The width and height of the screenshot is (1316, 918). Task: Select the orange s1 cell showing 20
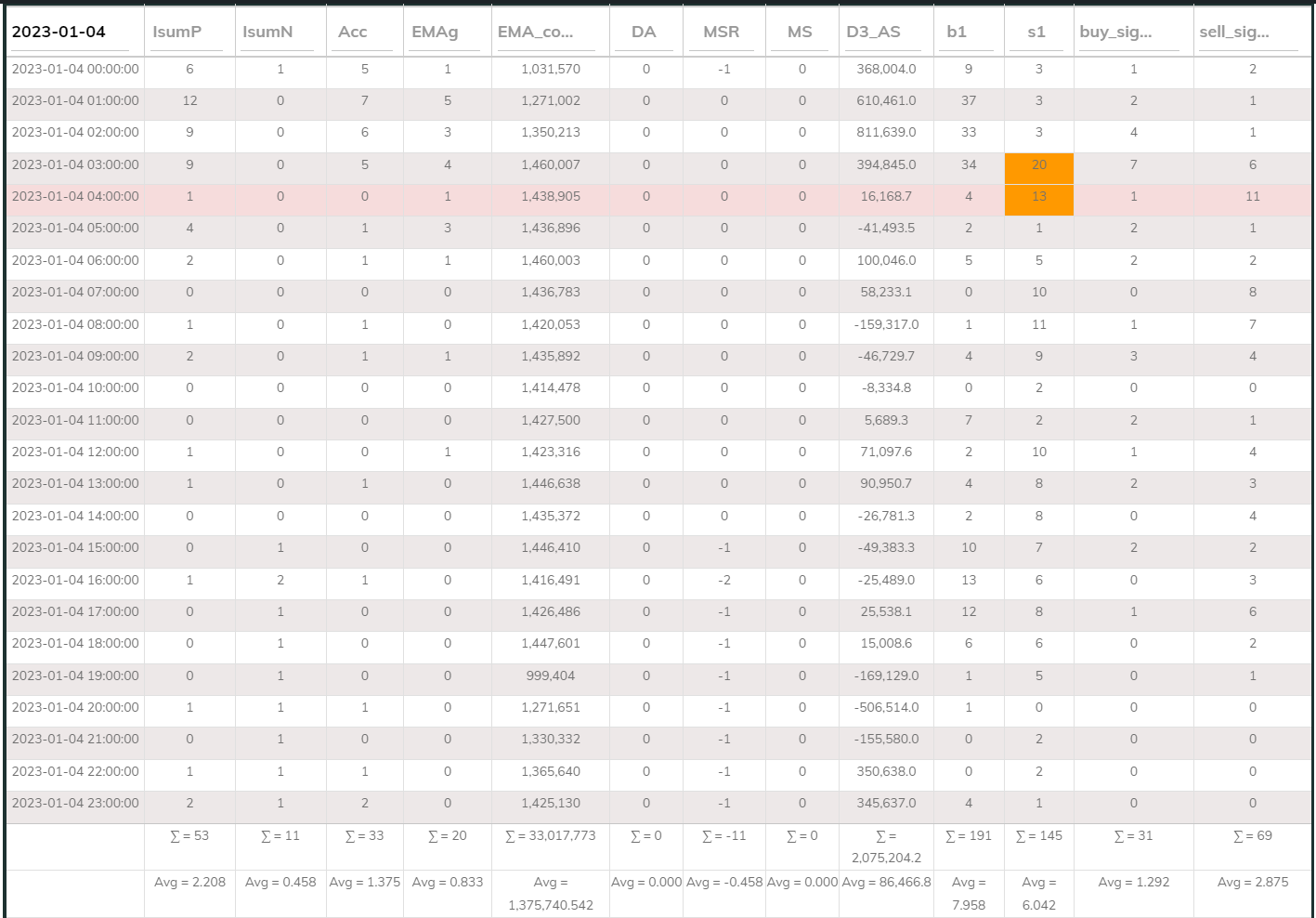tap(1038, 165)
